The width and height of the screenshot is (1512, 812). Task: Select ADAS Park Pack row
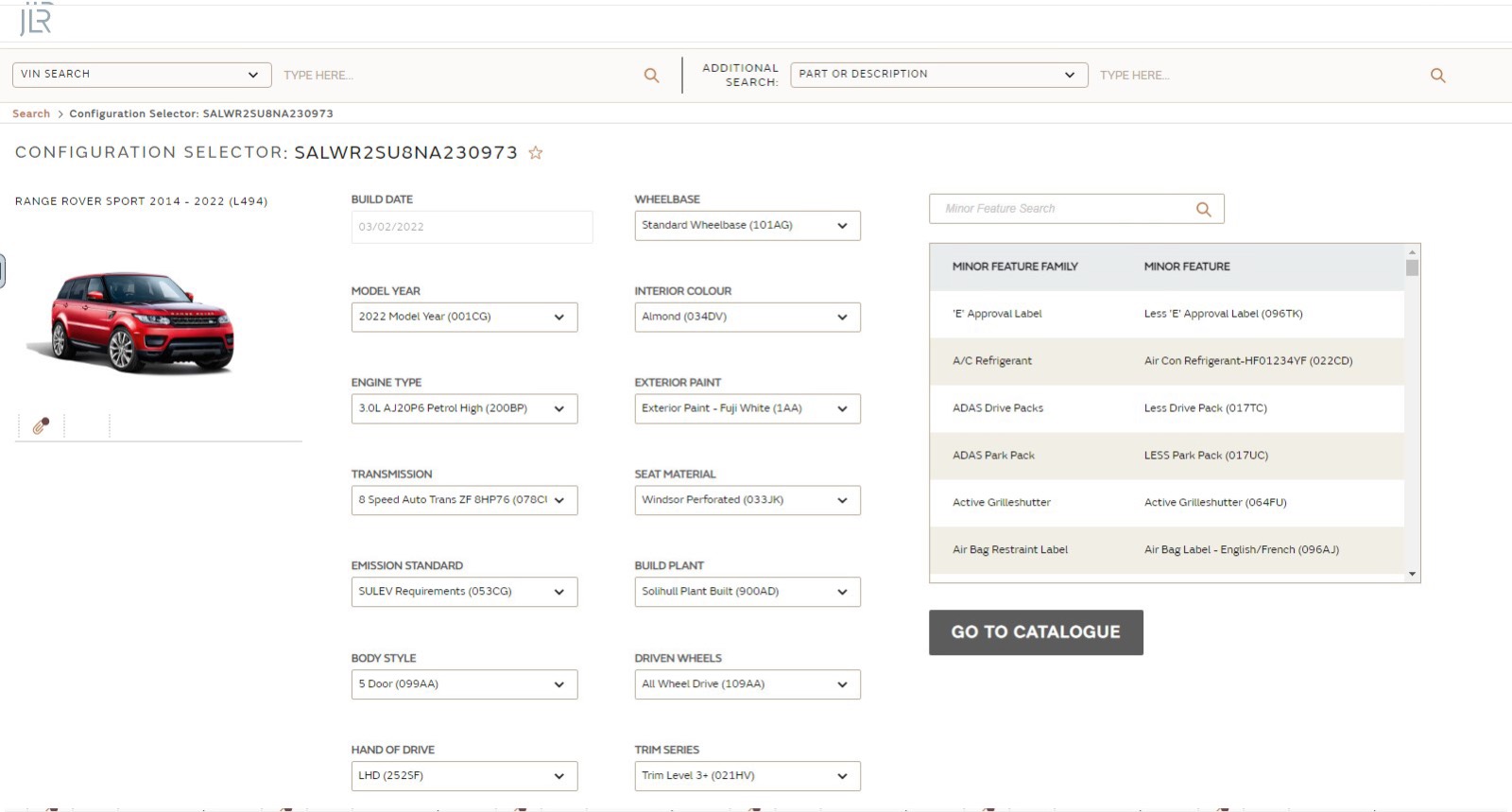(1167, 456)
